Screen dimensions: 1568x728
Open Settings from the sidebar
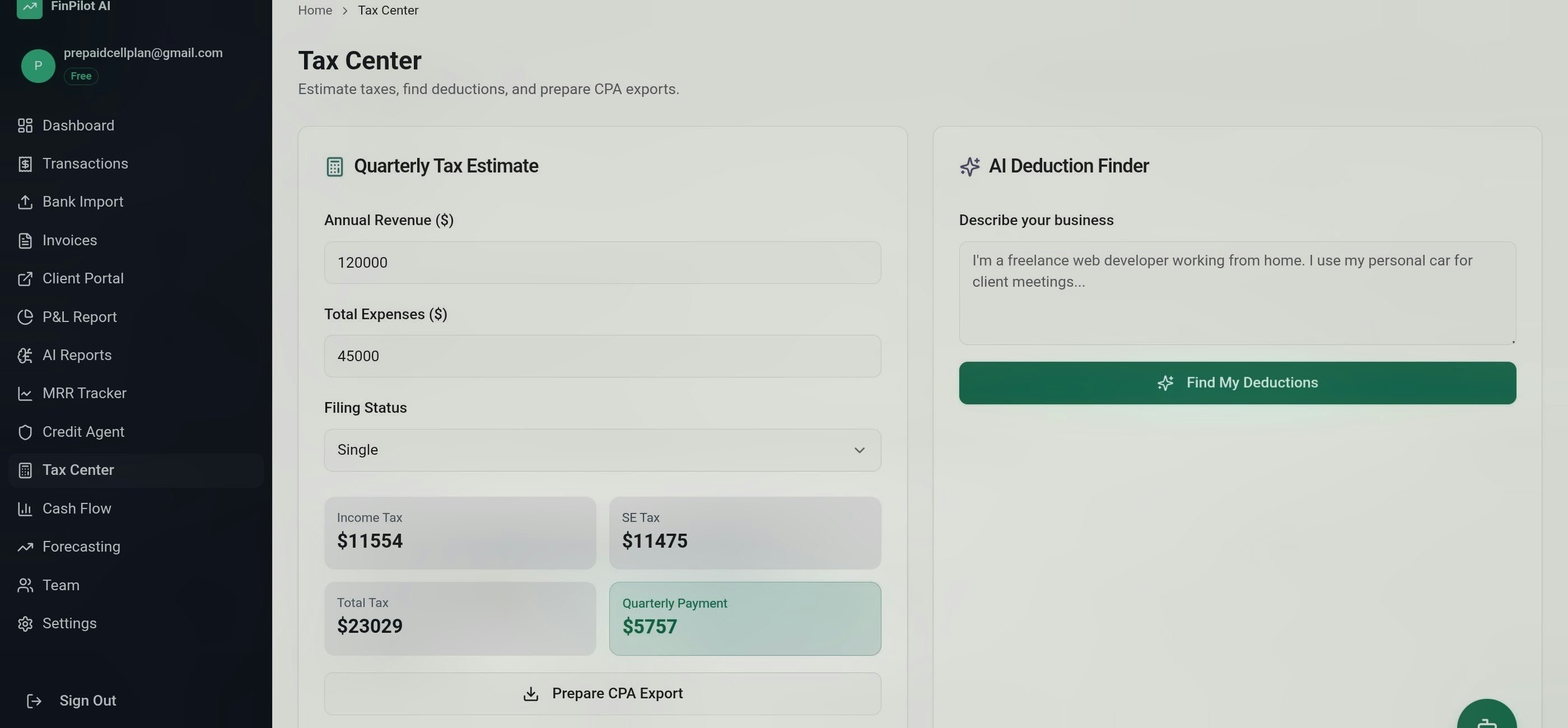136,624
